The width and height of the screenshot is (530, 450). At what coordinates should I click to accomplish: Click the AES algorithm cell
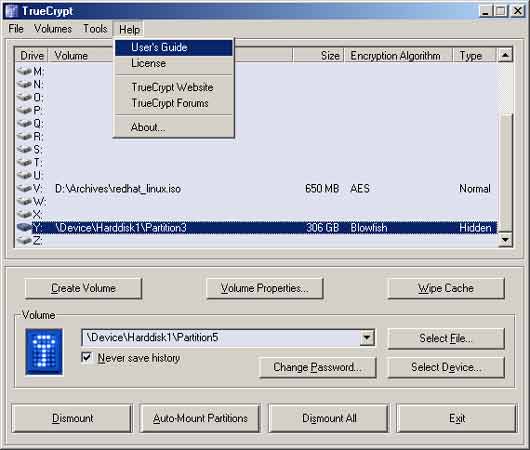coord(360,188)
